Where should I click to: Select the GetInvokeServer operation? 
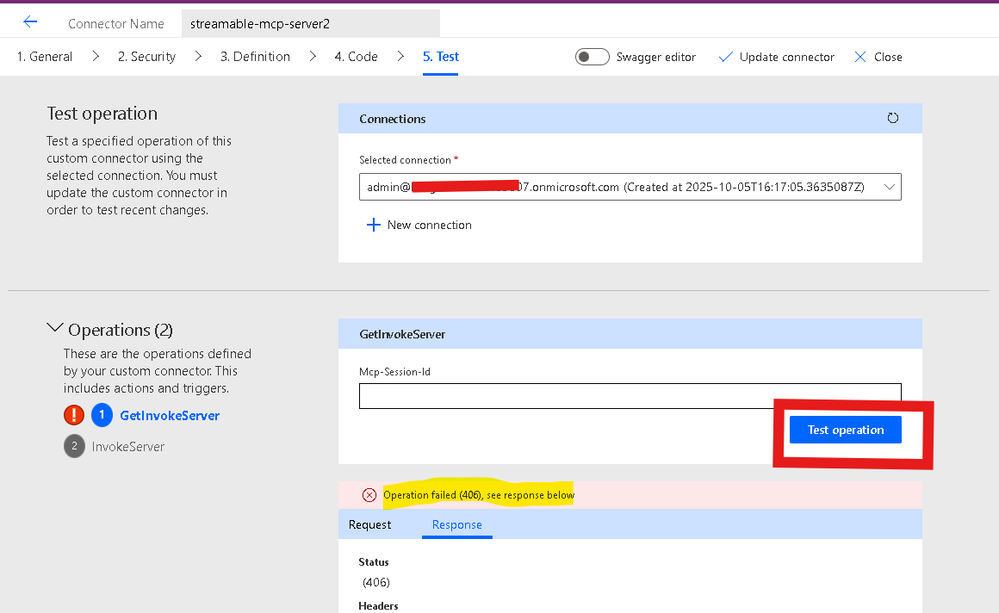(169, 415)
